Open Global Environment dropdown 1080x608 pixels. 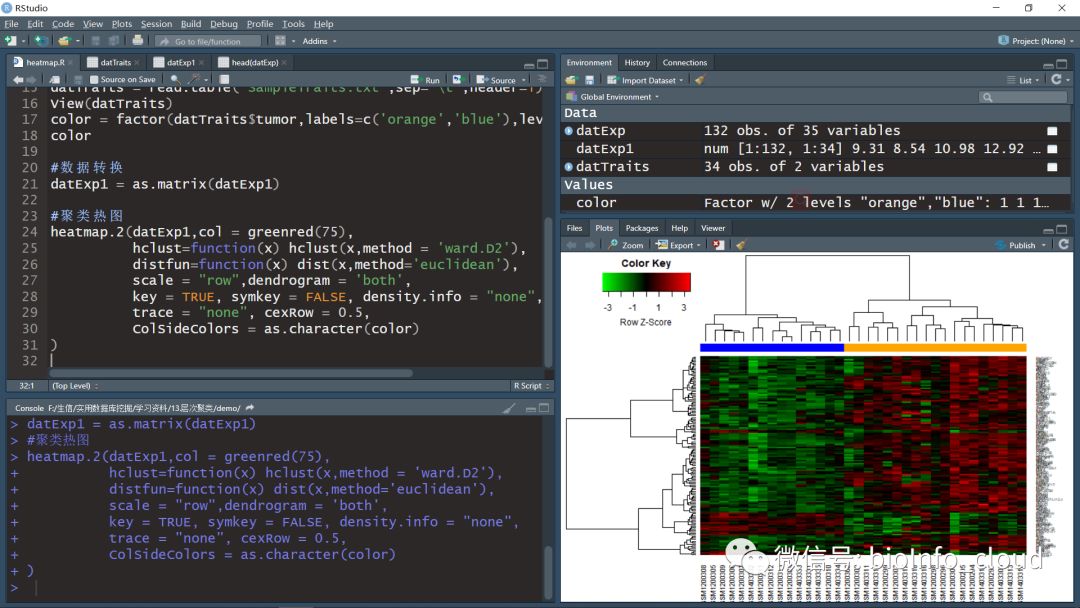point(614,97)
